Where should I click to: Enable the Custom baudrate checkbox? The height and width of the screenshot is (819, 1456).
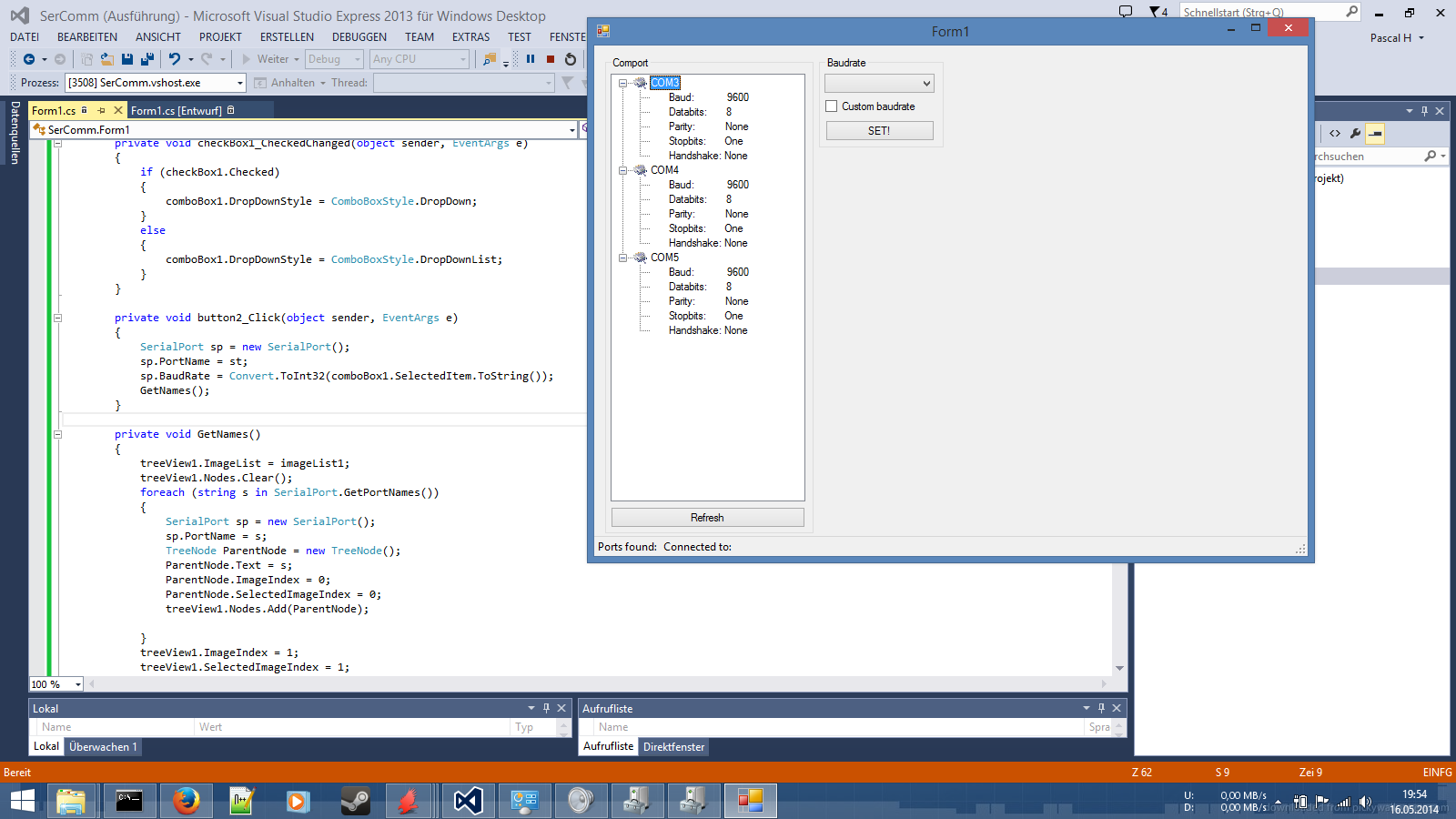click(x=832, y=106)
